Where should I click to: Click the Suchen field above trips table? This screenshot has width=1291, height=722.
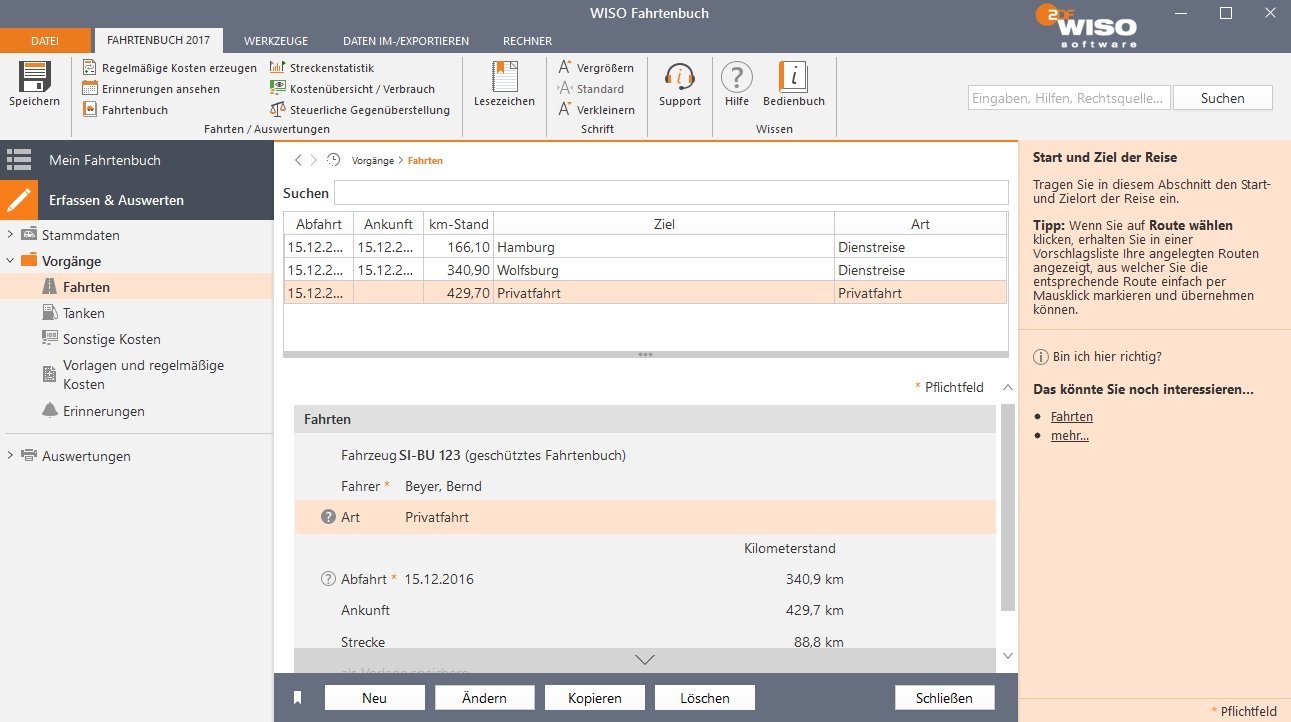[x=670, y=192]
